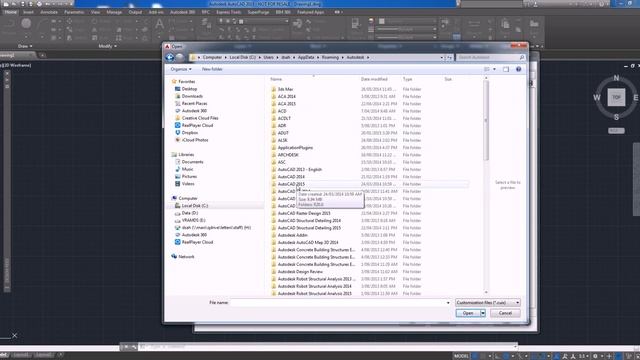The height and width of the screenshot is (360, 640).
Task: Click the Forward arrow in Open dialog
Action: click(180, 58)
